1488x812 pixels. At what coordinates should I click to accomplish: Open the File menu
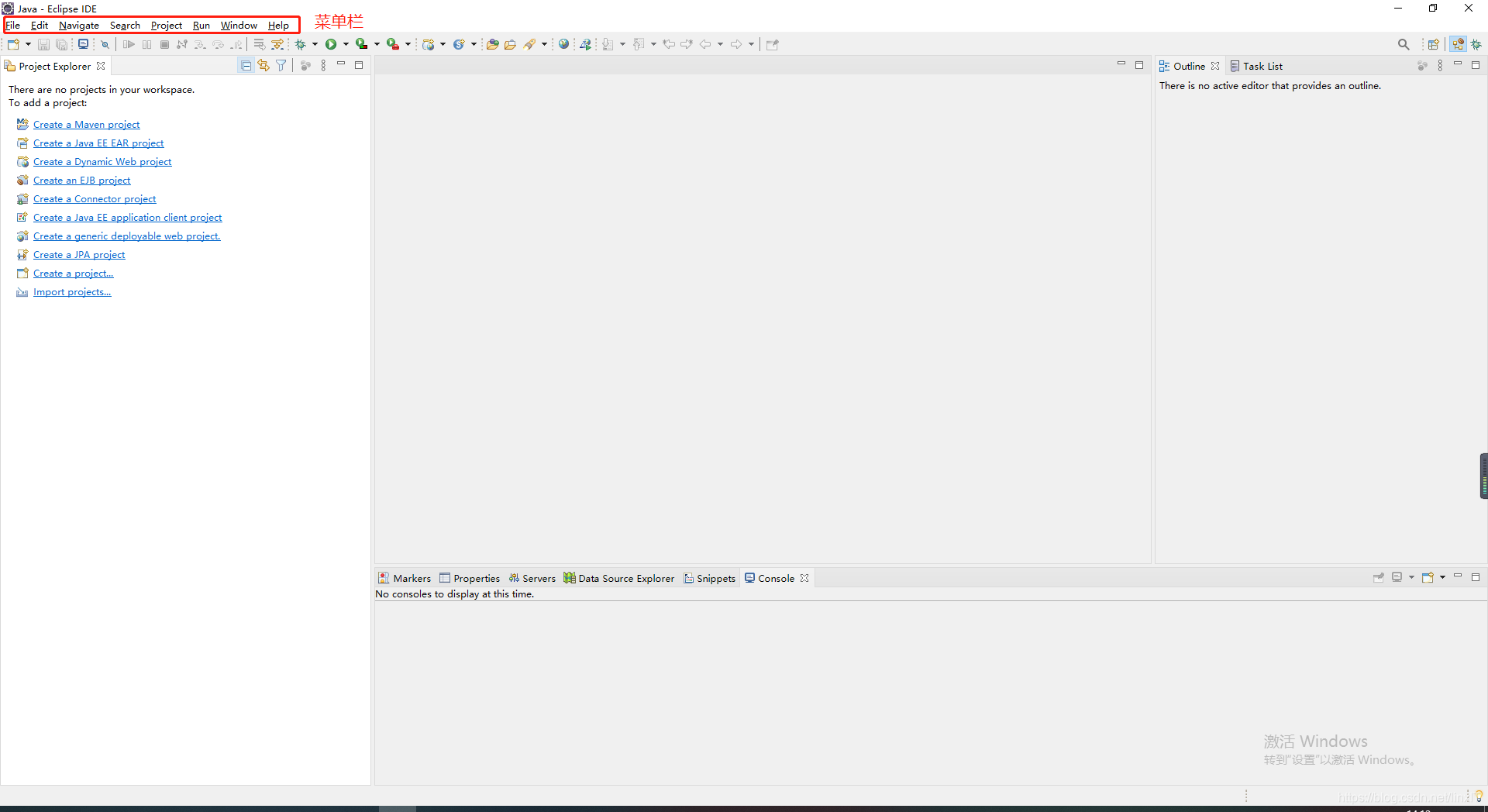click(14, 26)
